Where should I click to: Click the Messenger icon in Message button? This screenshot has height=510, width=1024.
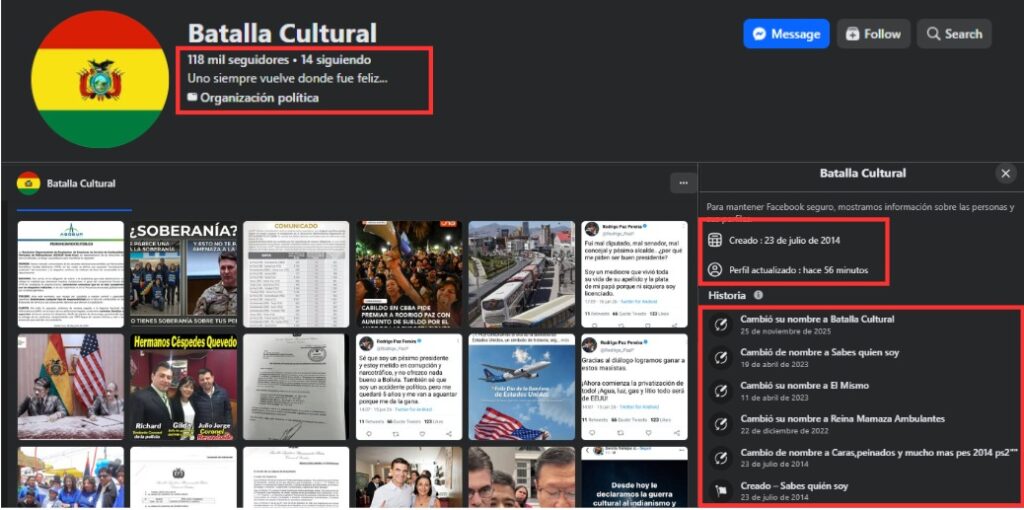[x=759, y=34]
